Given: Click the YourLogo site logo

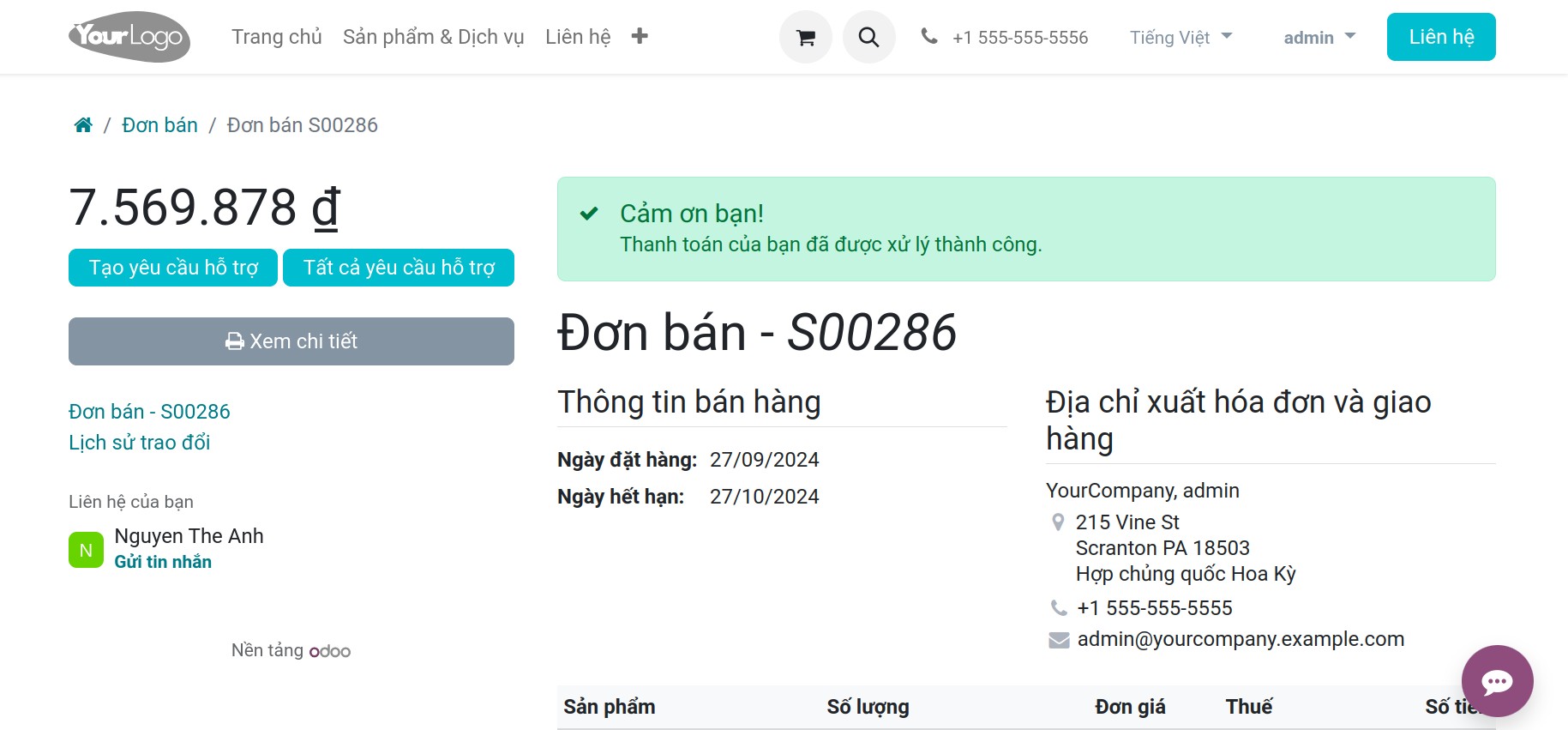Looking at the screenshot, I should click(129, 37).
